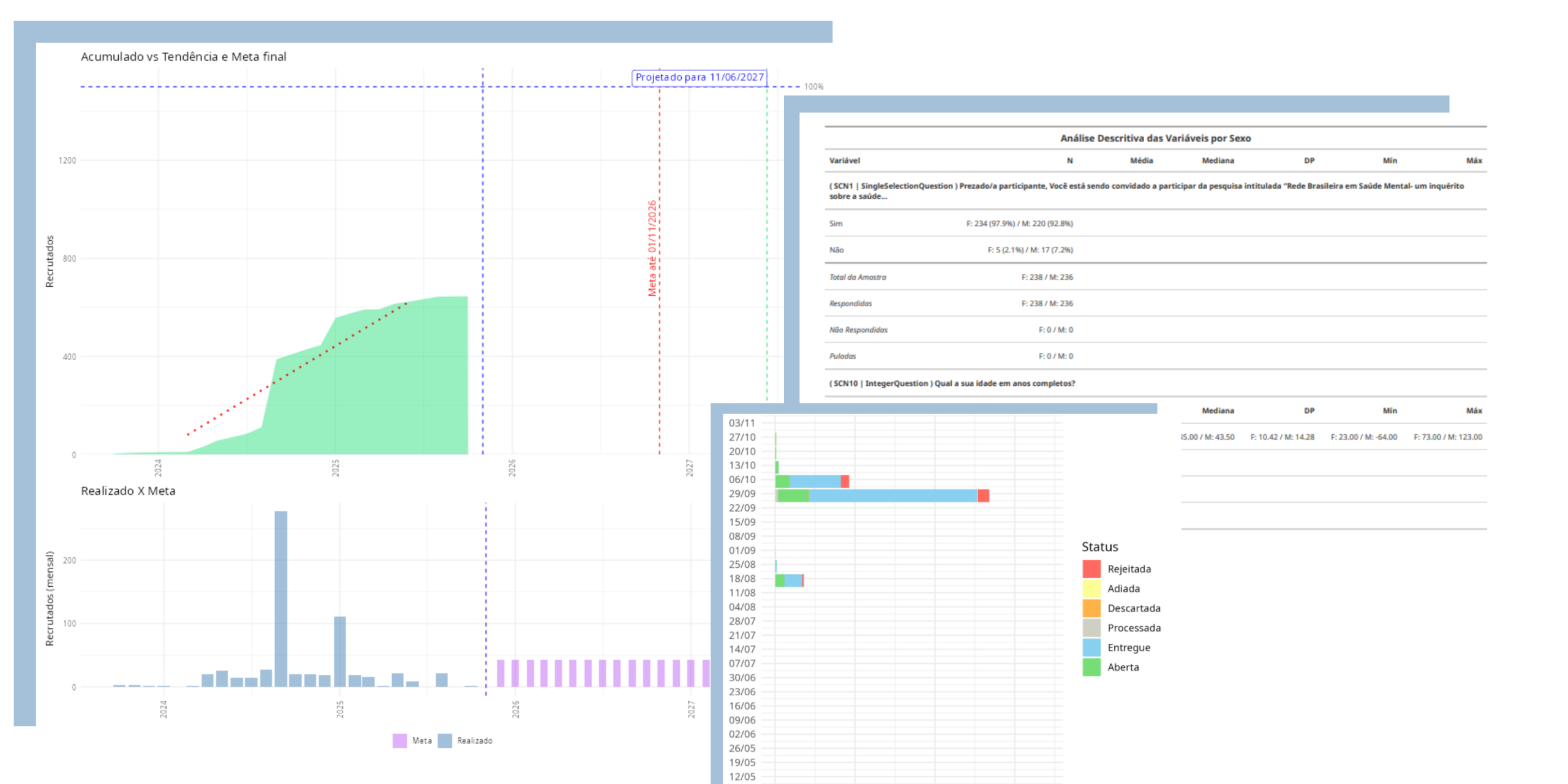Click the 'Realizado X Meta' chart title
This screenshot has width=1568, height=784.
click(128, 491)
